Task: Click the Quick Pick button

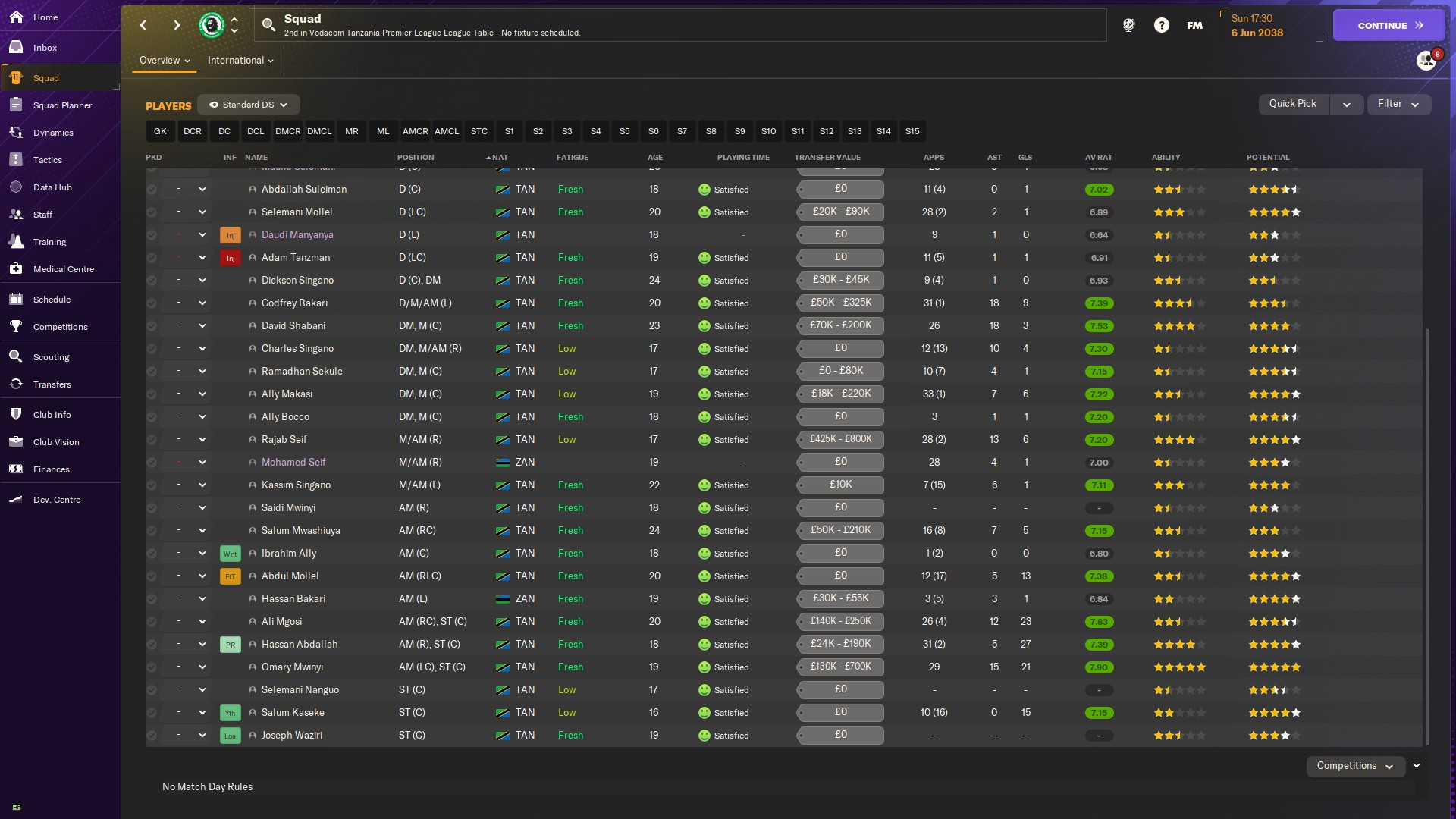Action: 1293,104
